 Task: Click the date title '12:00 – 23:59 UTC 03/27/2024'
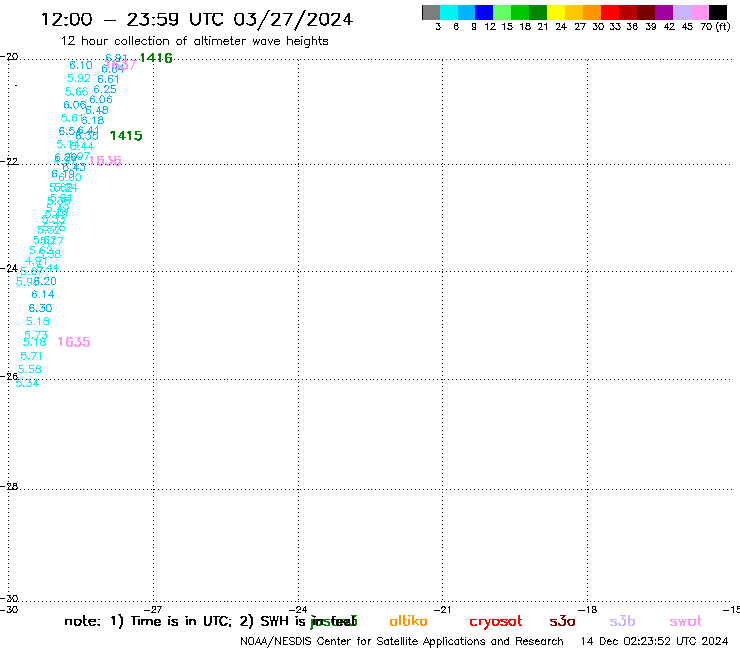pos(197,19)
